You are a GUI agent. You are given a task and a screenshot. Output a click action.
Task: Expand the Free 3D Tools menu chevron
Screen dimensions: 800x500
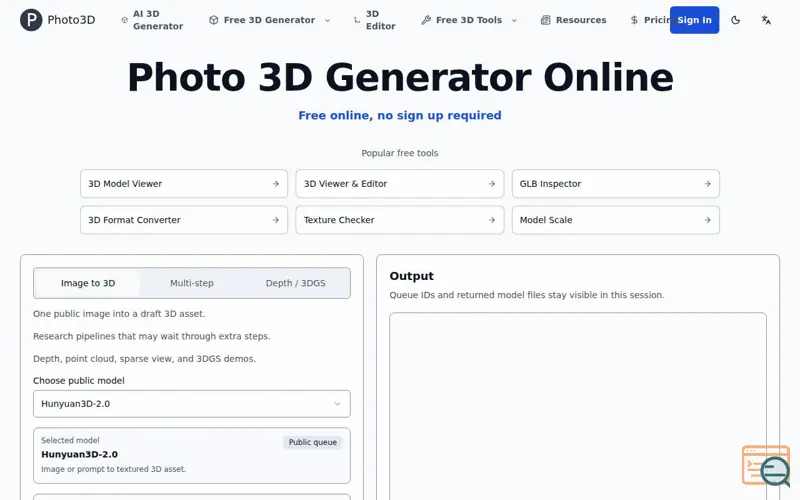point(514,20)
